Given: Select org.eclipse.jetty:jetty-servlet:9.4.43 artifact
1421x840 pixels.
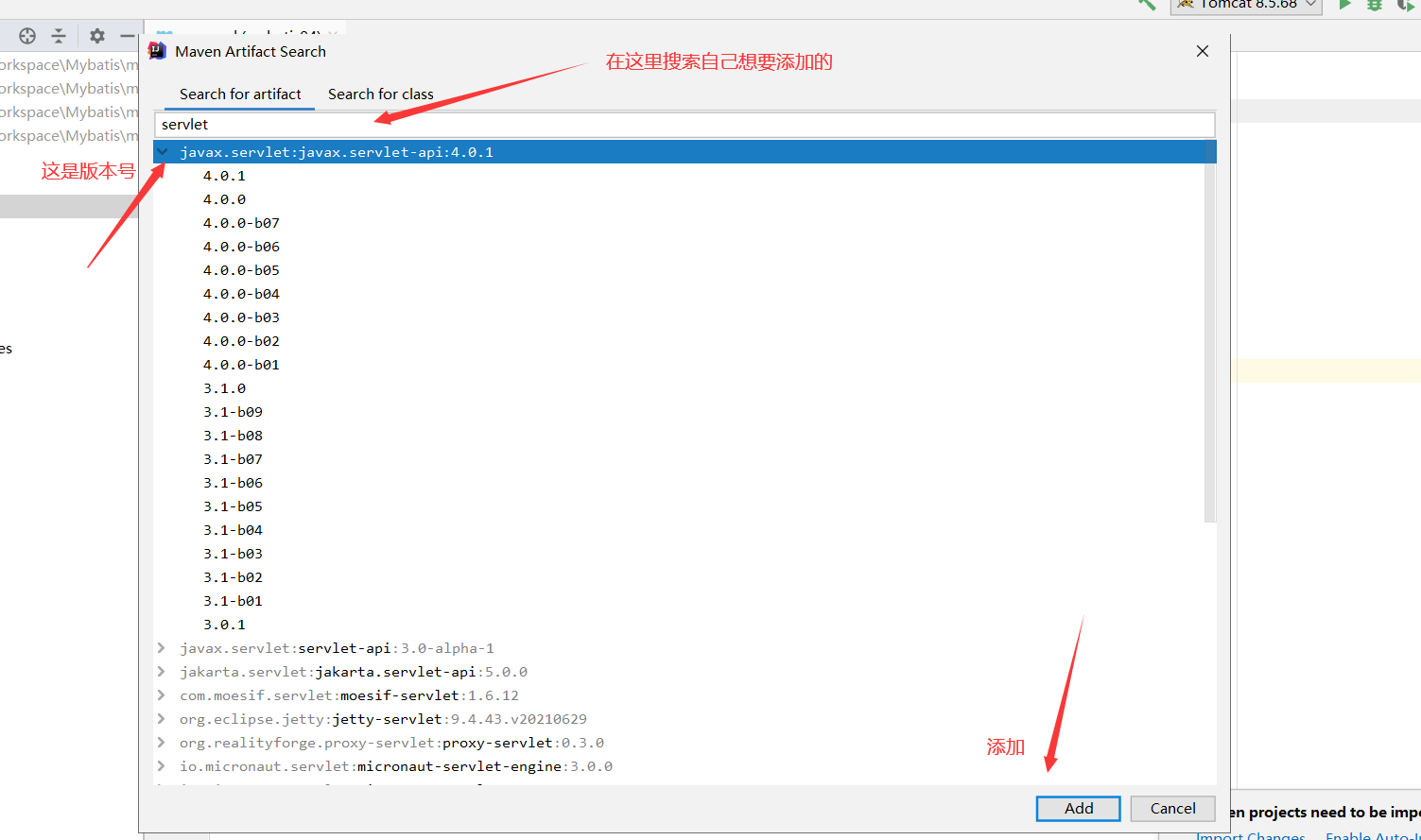Looking at the screenshot, I should (x=383, y=719).
